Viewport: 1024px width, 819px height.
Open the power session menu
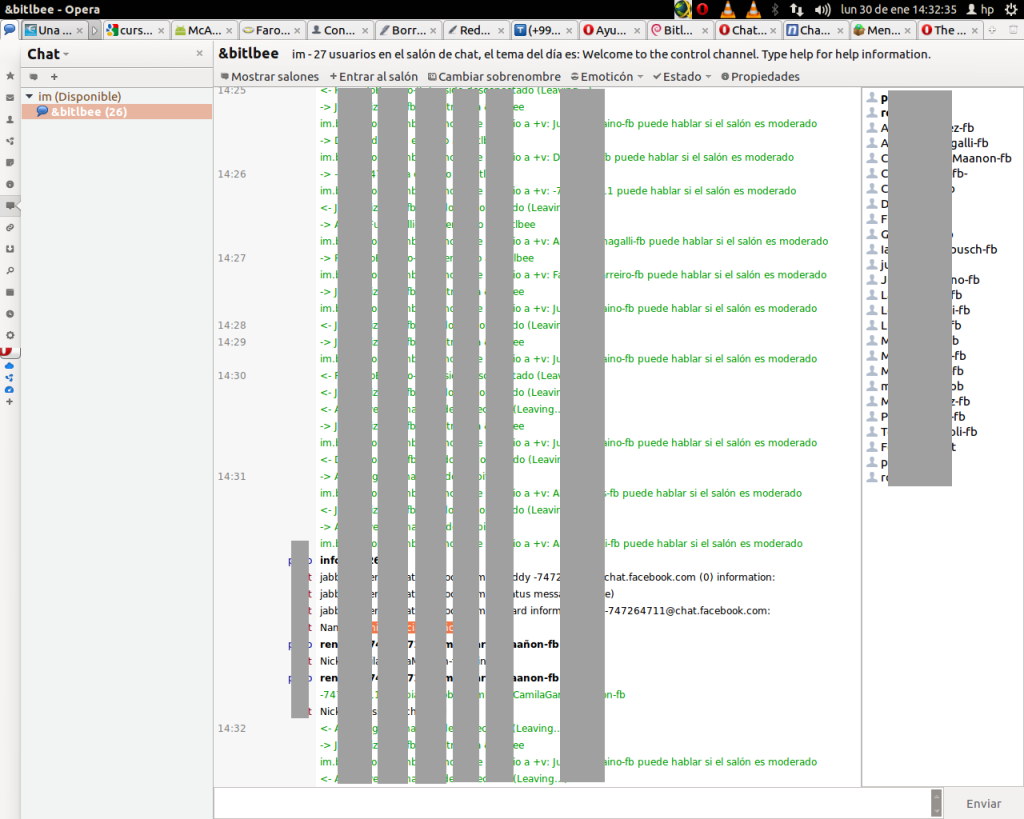pyautogui.click(x=1011, y=9)
